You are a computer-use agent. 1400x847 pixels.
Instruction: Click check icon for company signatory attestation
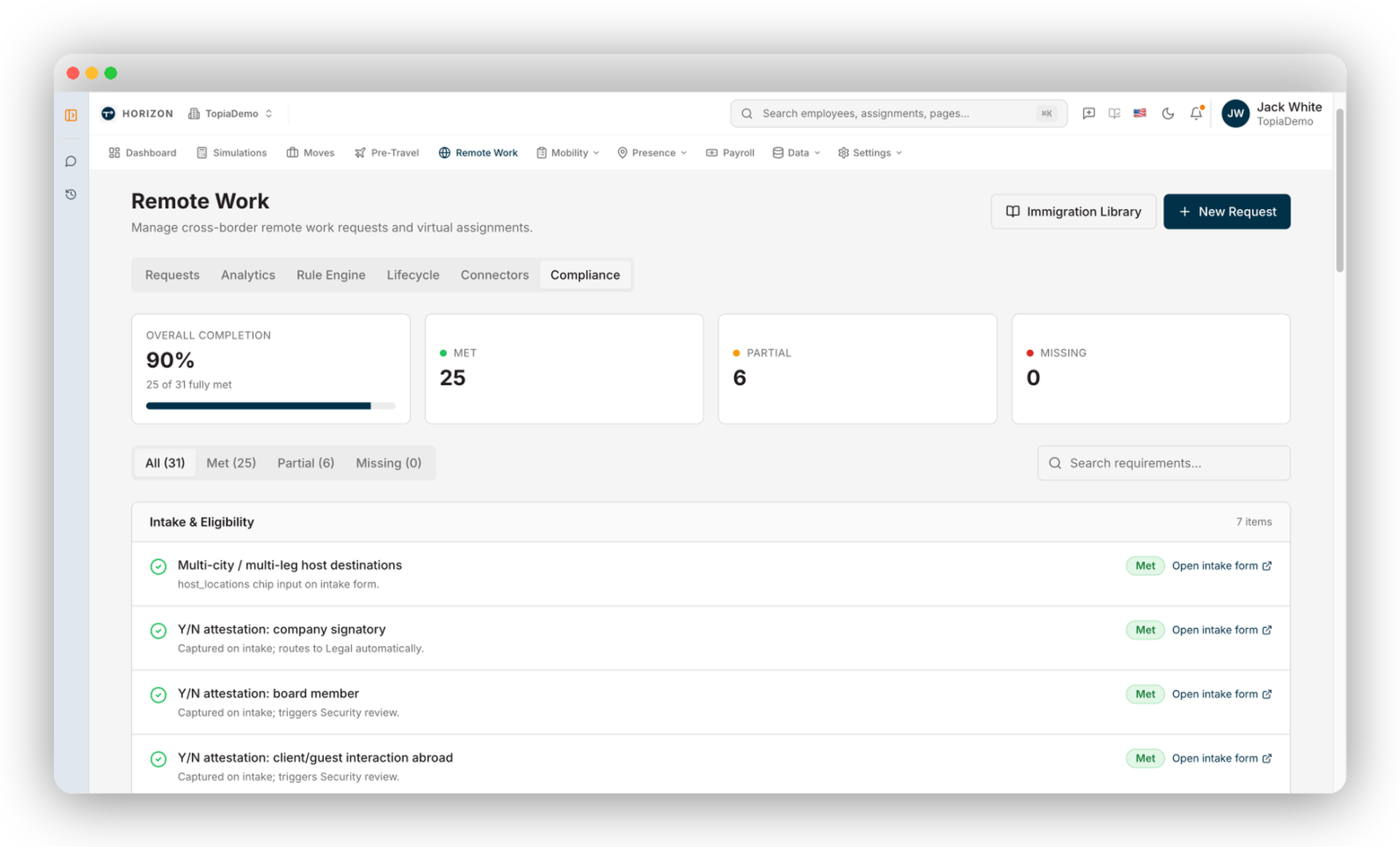(158, 630)
